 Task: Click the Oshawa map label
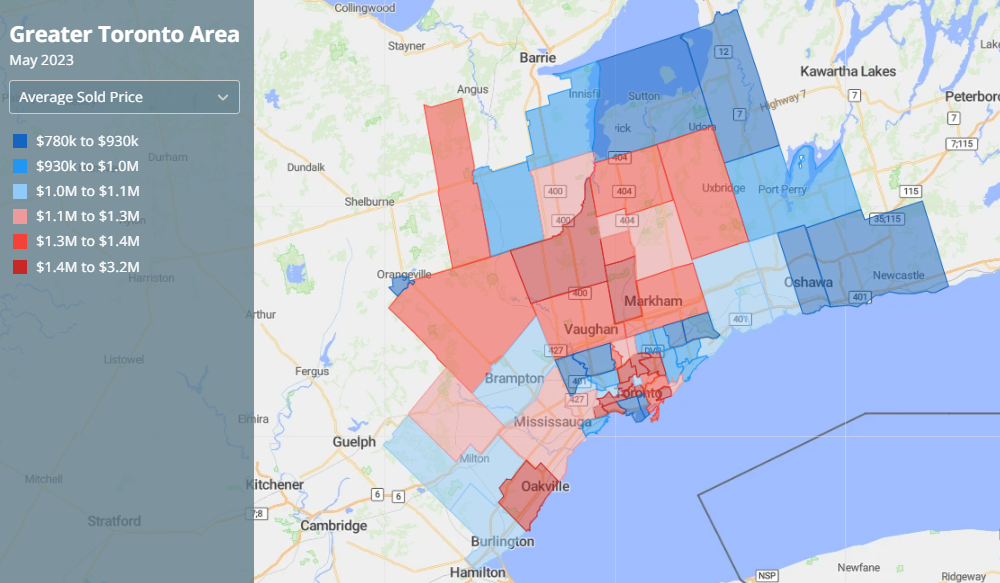(x=808, y=282)
